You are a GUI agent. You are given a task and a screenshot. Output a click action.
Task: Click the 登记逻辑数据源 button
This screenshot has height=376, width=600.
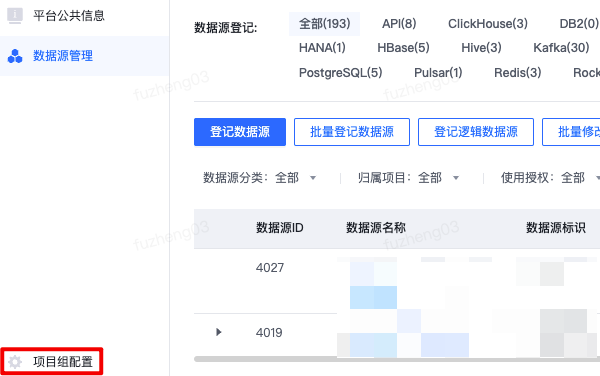pyautogui.click(x=476, y=132)
